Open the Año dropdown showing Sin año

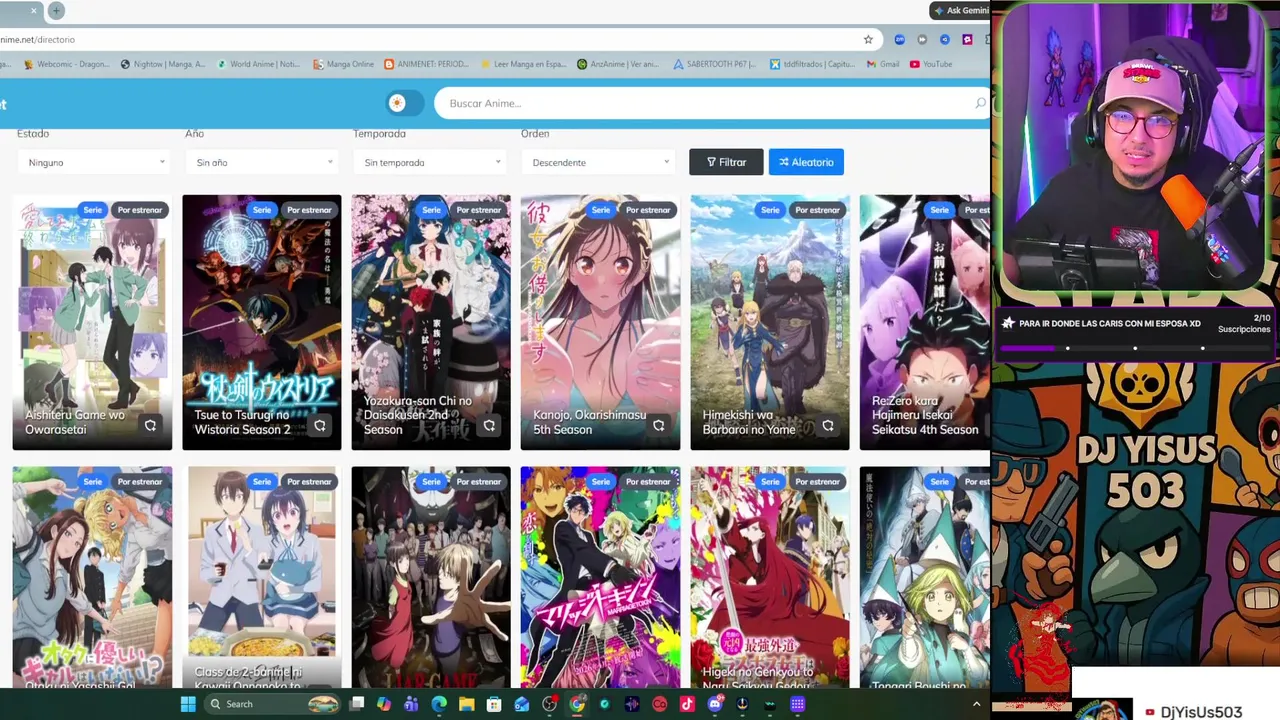coord(261,162)
